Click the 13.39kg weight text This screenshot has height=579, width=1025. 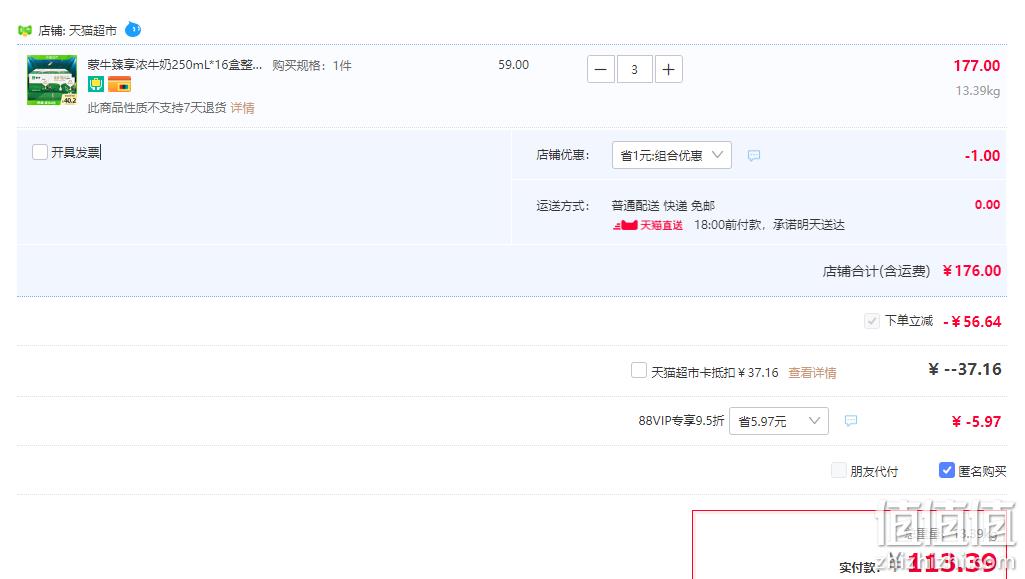tap(977, 91)
